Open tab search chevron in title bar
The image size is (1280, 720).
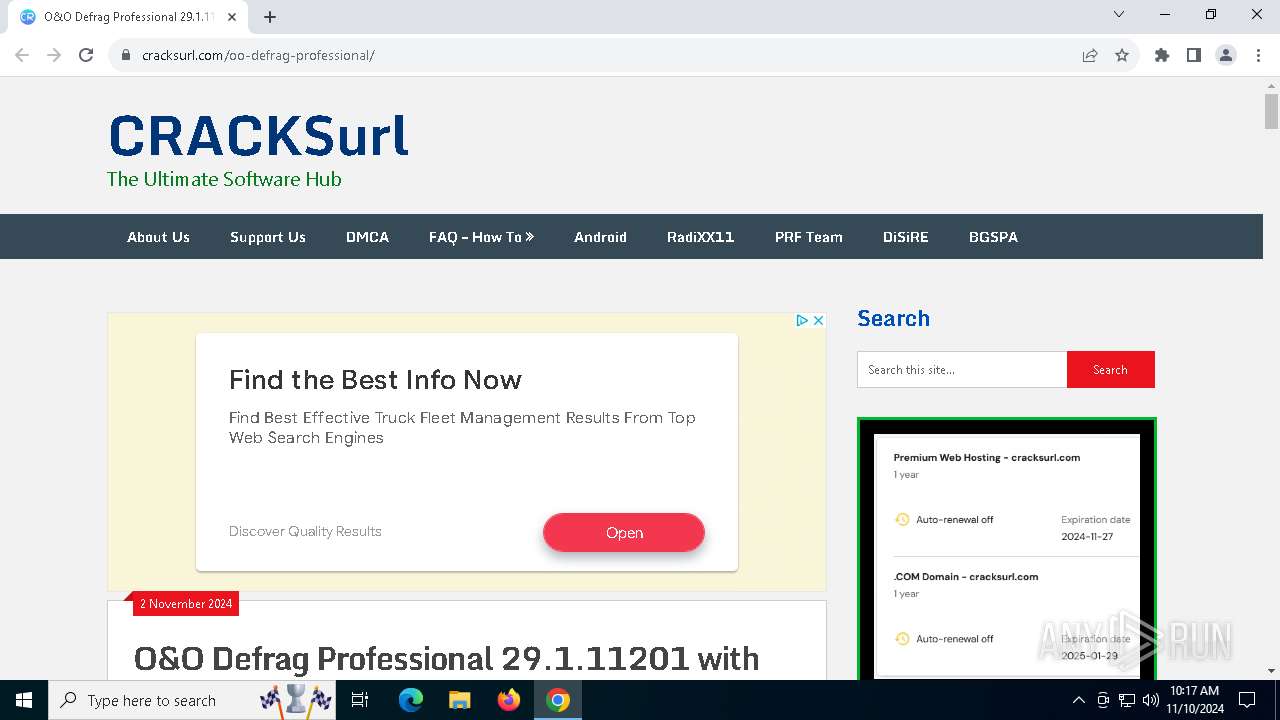pyautogui.click(x=1119, y=15)
